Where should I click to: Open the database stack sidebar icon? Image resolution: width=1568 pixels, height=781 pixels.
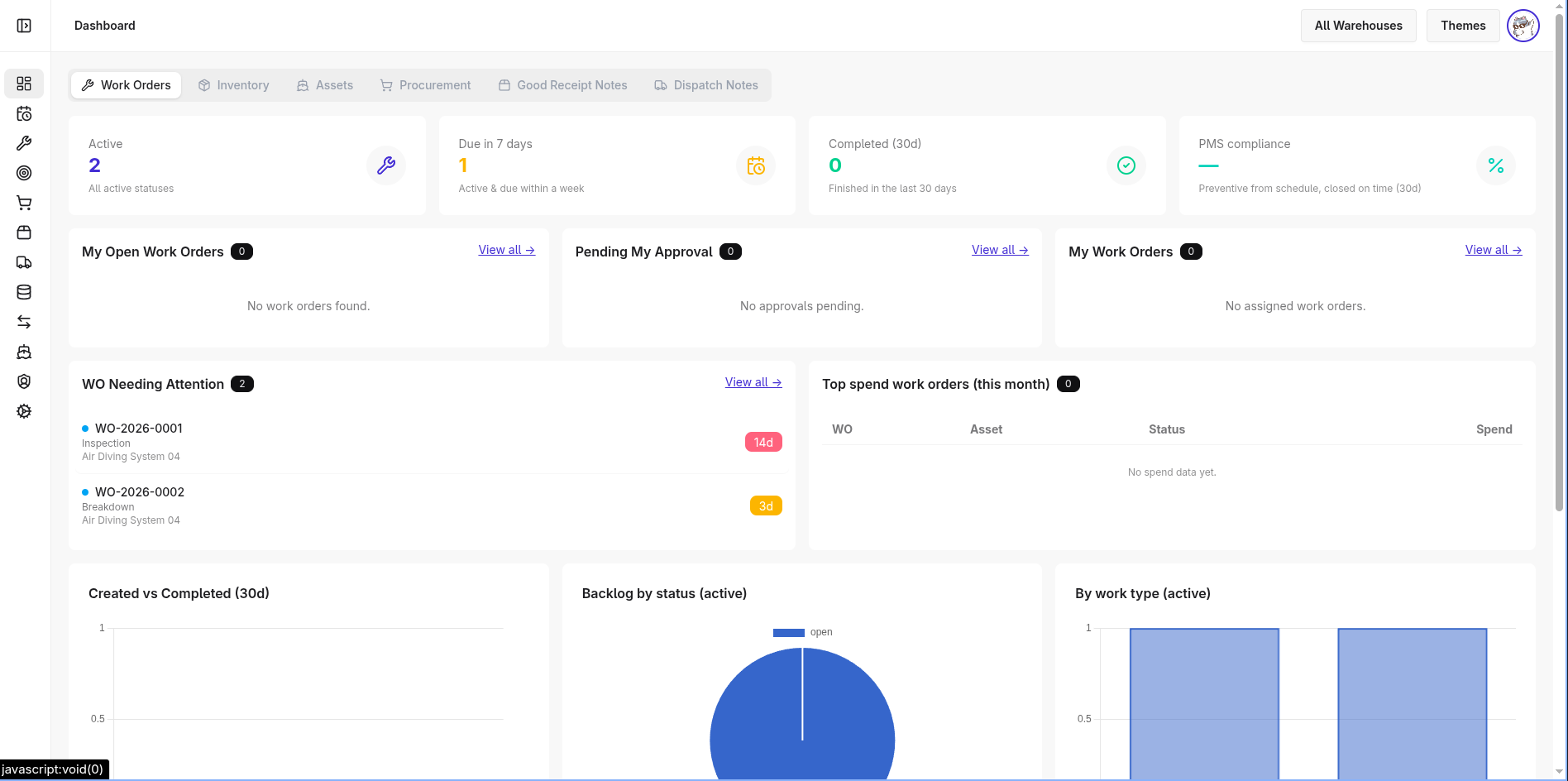point(24,292)
